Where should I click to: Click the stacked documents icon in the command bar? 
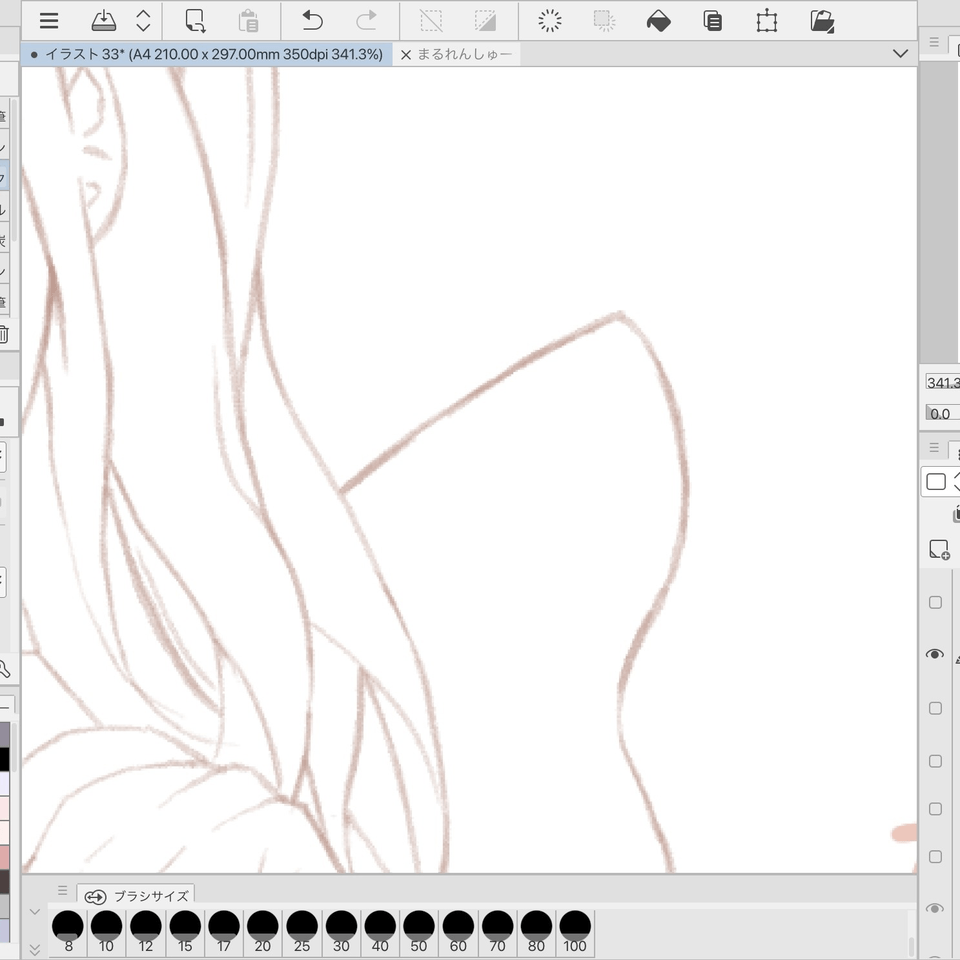click(x=713, y=21)
